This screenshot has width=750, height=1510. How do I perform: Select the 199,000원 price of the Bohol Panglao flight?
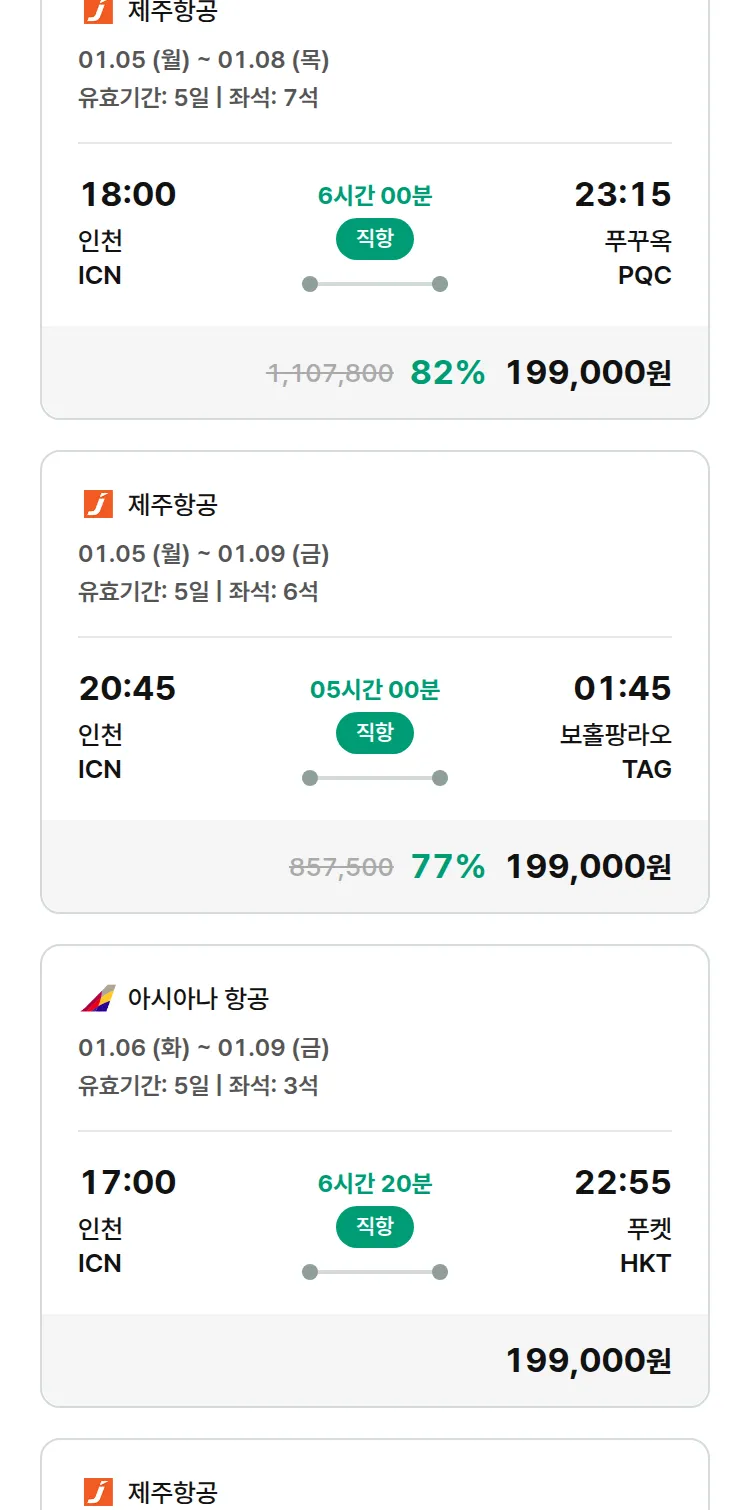588,867
